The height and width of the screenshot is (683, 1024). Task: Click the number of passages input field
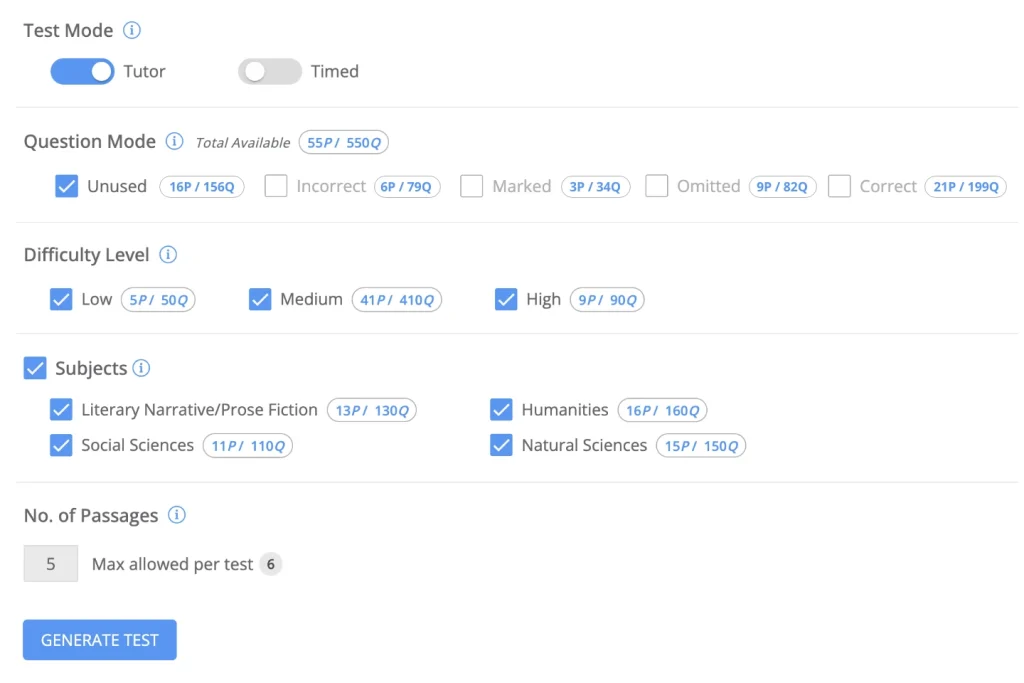[x=51, y=564]
